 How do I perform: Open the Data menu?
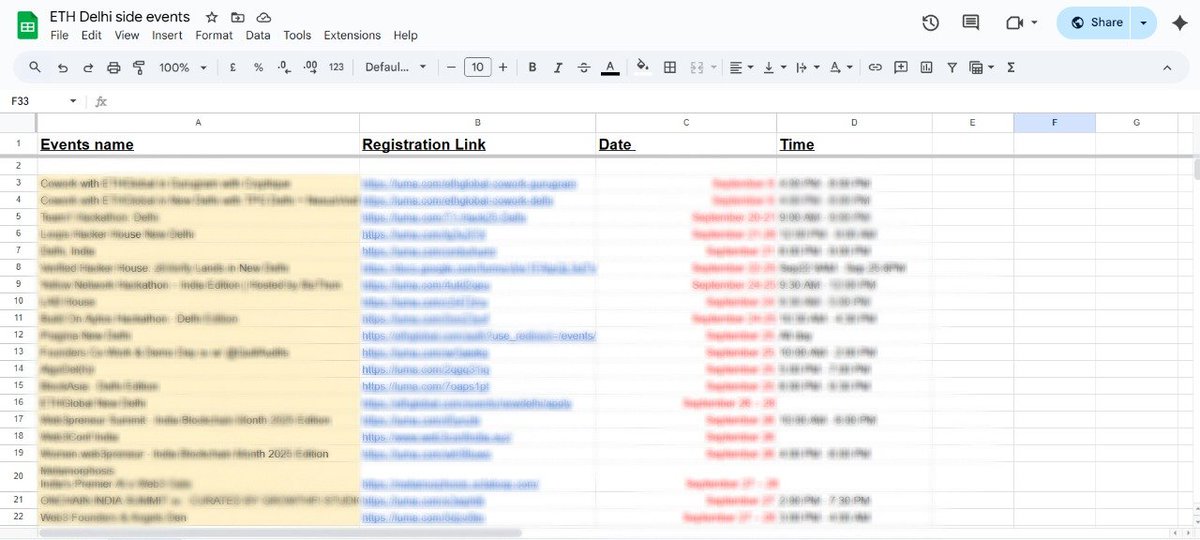tap(258, 35)
